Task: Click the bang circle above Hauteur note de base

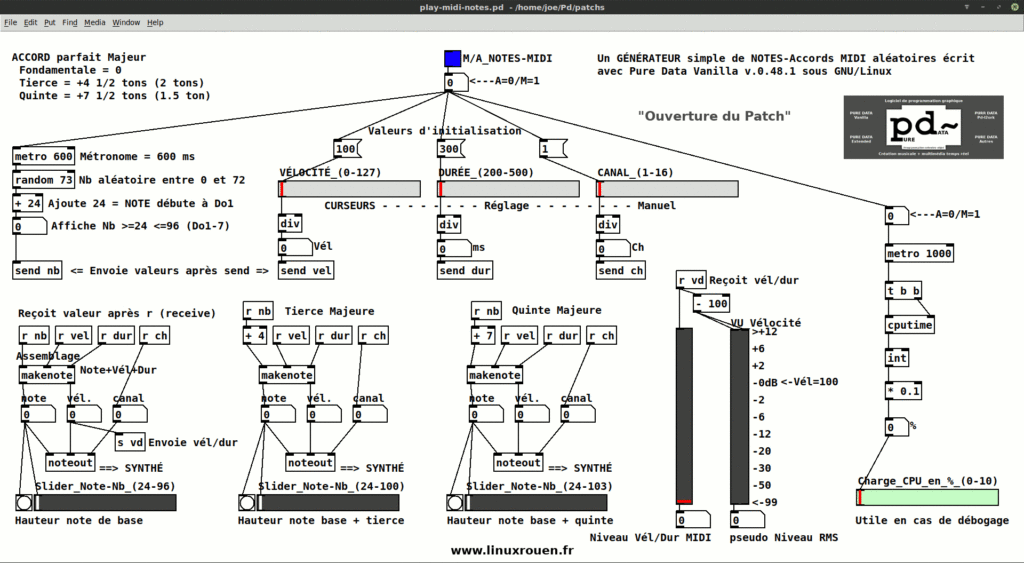Action: tap(24, 502)
